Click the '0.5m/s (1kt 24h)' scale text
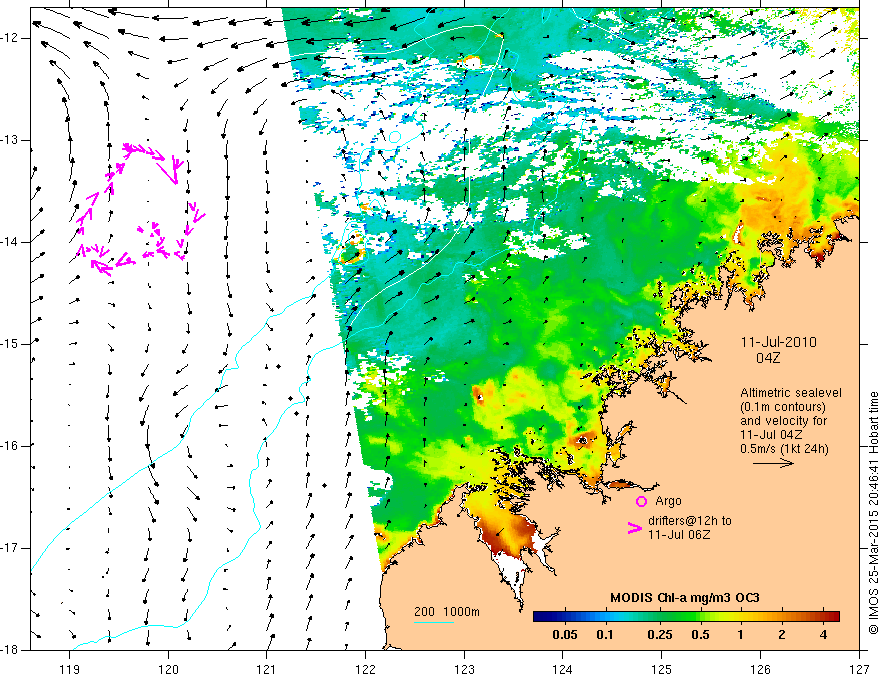Image resolution: width=880 pixels, height=680 pixels. 785,448
